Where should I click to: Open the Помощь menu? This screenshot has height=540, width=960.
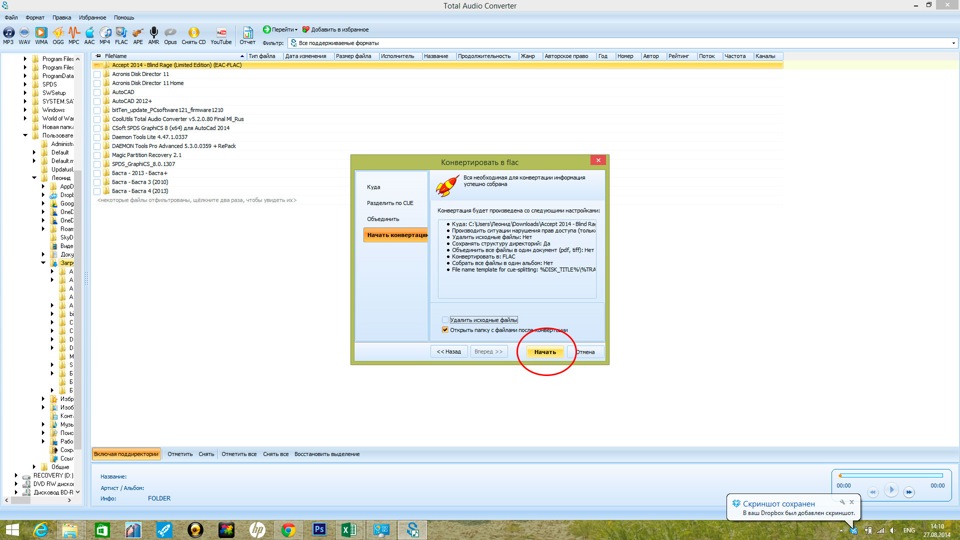tap(124, 18)
